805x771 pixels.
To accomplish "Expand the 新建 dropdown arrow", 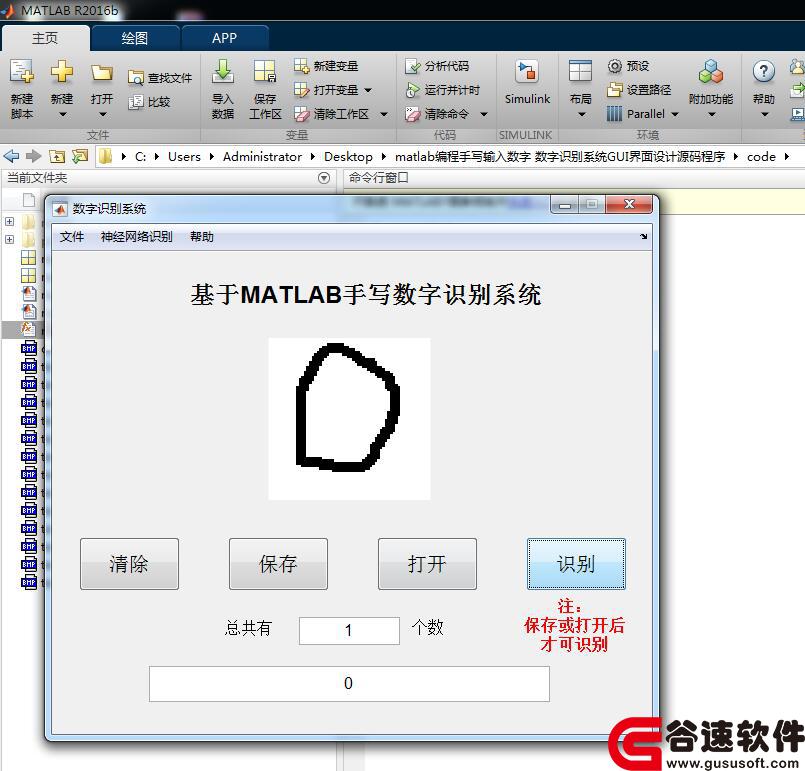I will 62,114.
